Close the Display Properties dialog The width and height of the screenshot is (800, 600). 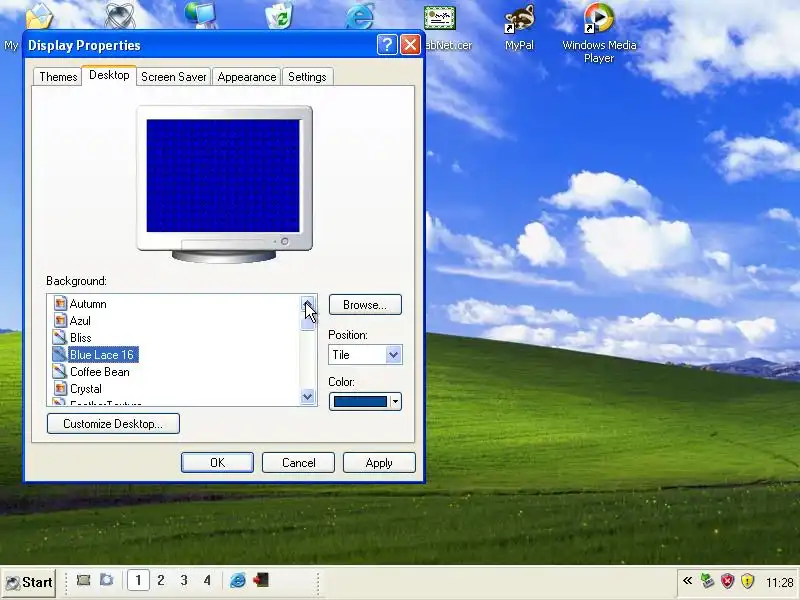click(x=410, y=45)
